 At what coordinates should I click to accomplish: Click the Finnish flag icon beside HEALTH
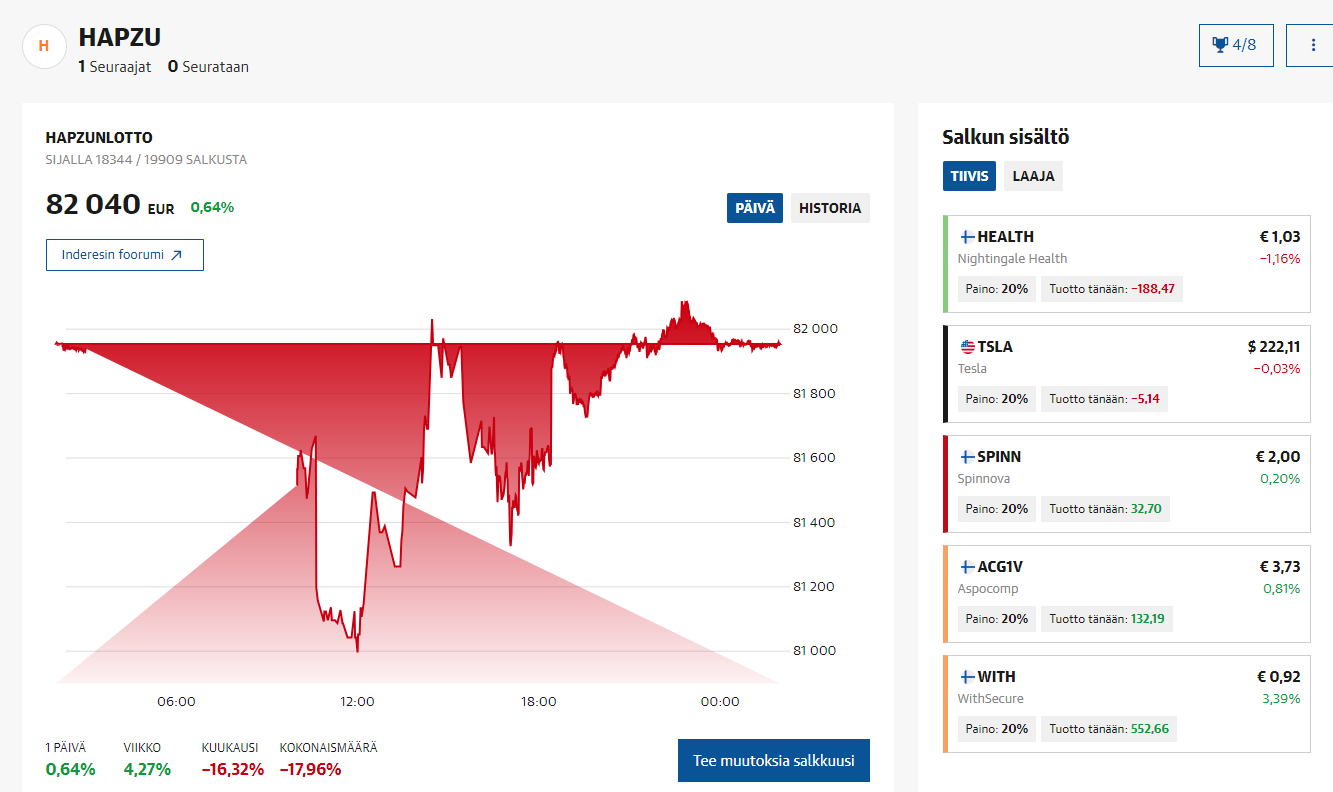click(x=967, y=237)
